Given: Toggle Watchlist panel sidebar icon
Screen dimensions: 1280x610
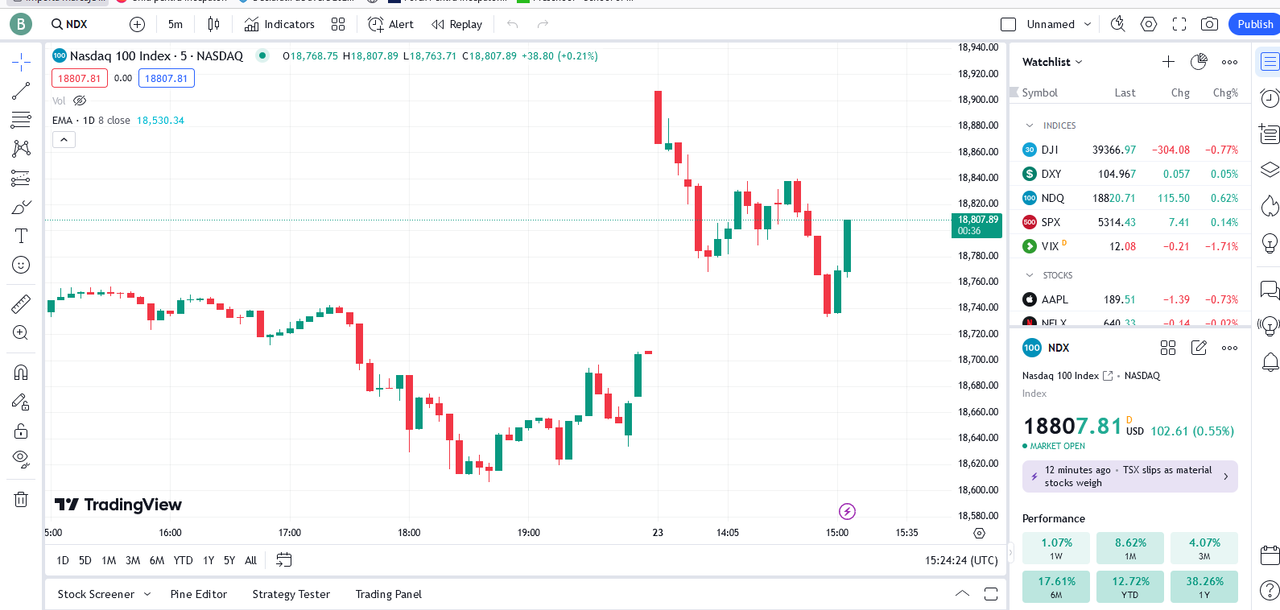Looking at the screenshot, I should (x=1269, y=62).
